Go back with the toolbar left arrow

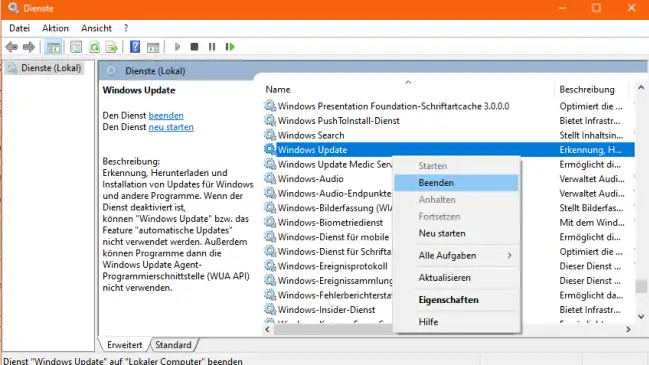[12, 47]
